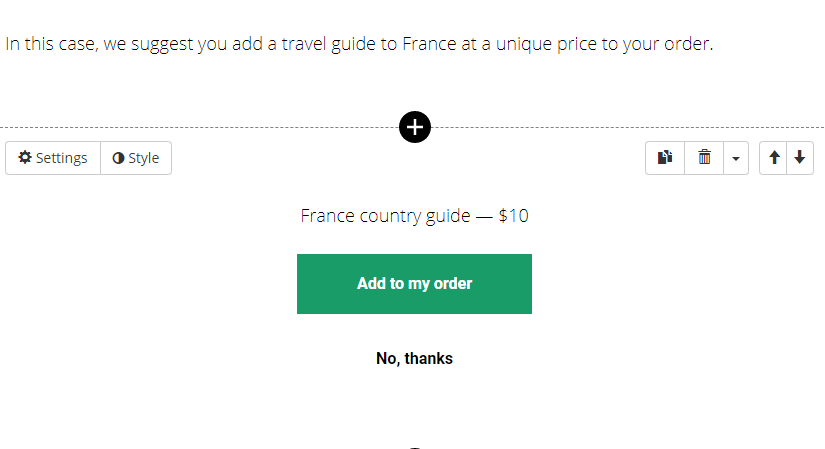
Task: Click the green Add to my order button
Action: 414,284
